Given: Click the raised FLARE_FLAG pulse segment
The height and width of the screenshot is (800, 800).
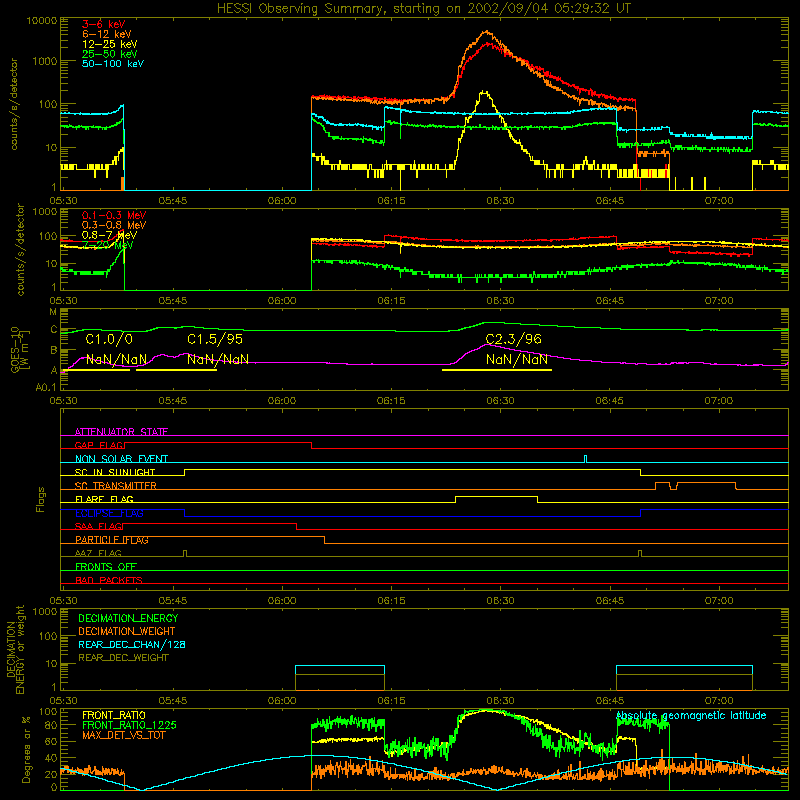Looking at the screenshot, I should click(x=496, y=497).
